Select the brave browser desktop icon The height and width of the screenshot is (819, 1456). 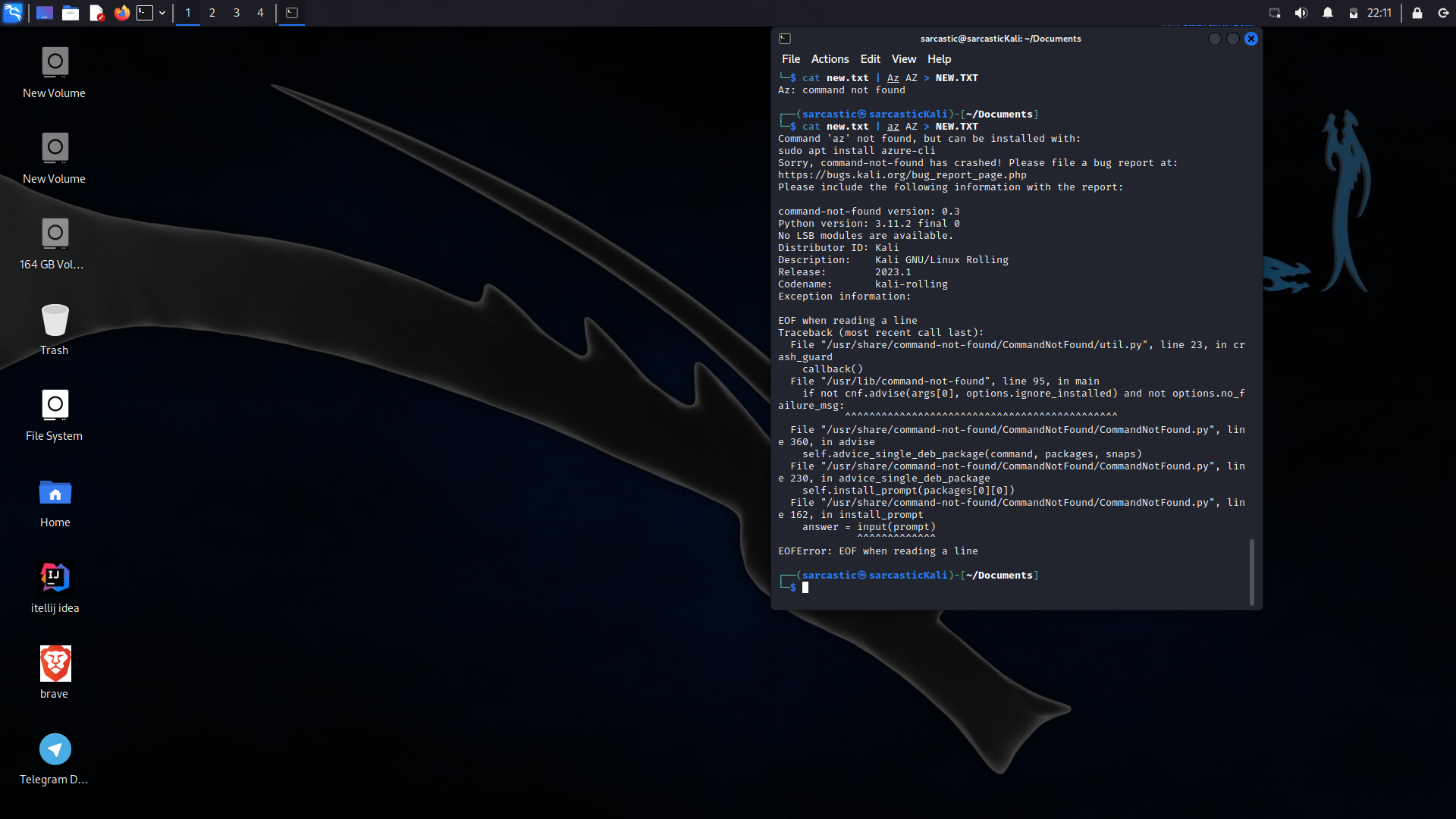pos(55,672)
